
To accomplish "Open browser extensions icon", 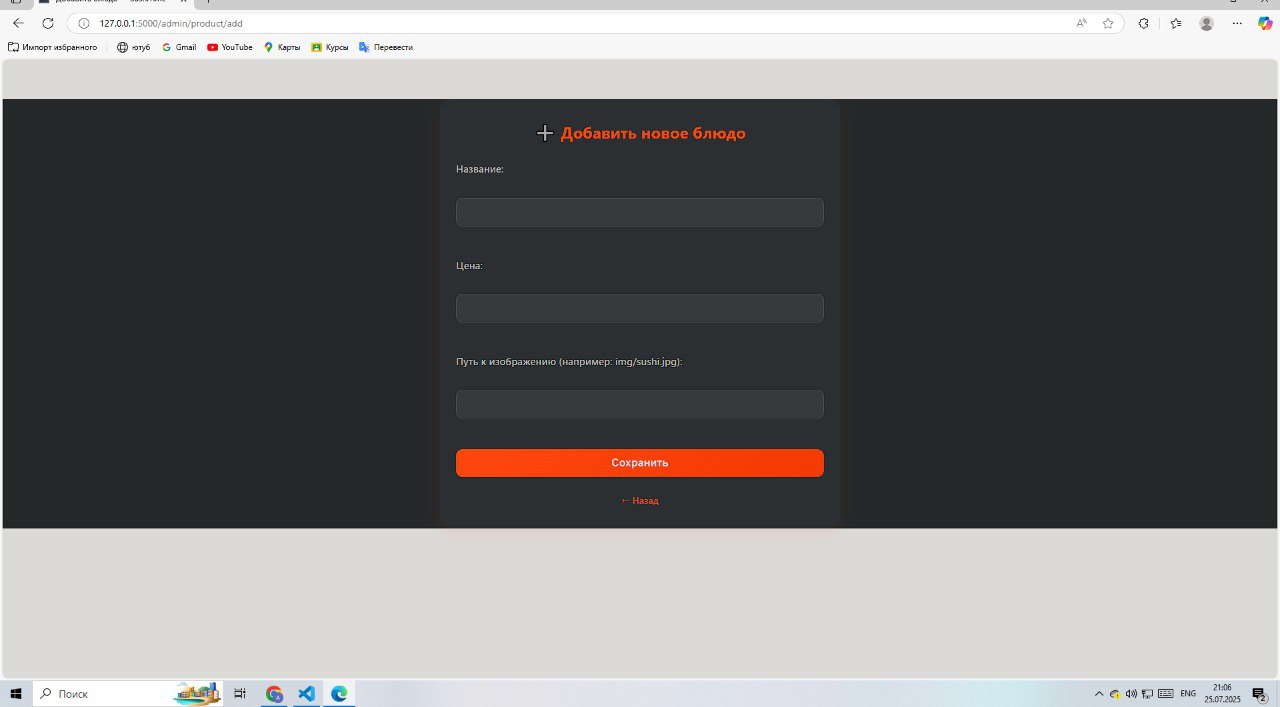I will [1144, 23].
